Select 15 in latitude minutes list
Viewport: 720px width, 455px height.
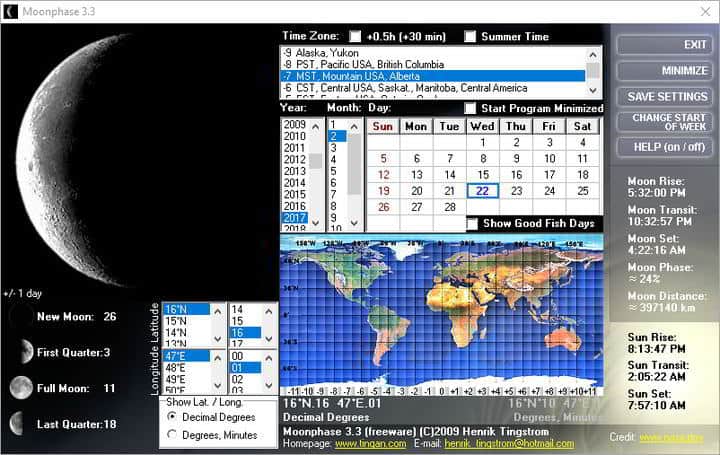click(x=245, y=321)
